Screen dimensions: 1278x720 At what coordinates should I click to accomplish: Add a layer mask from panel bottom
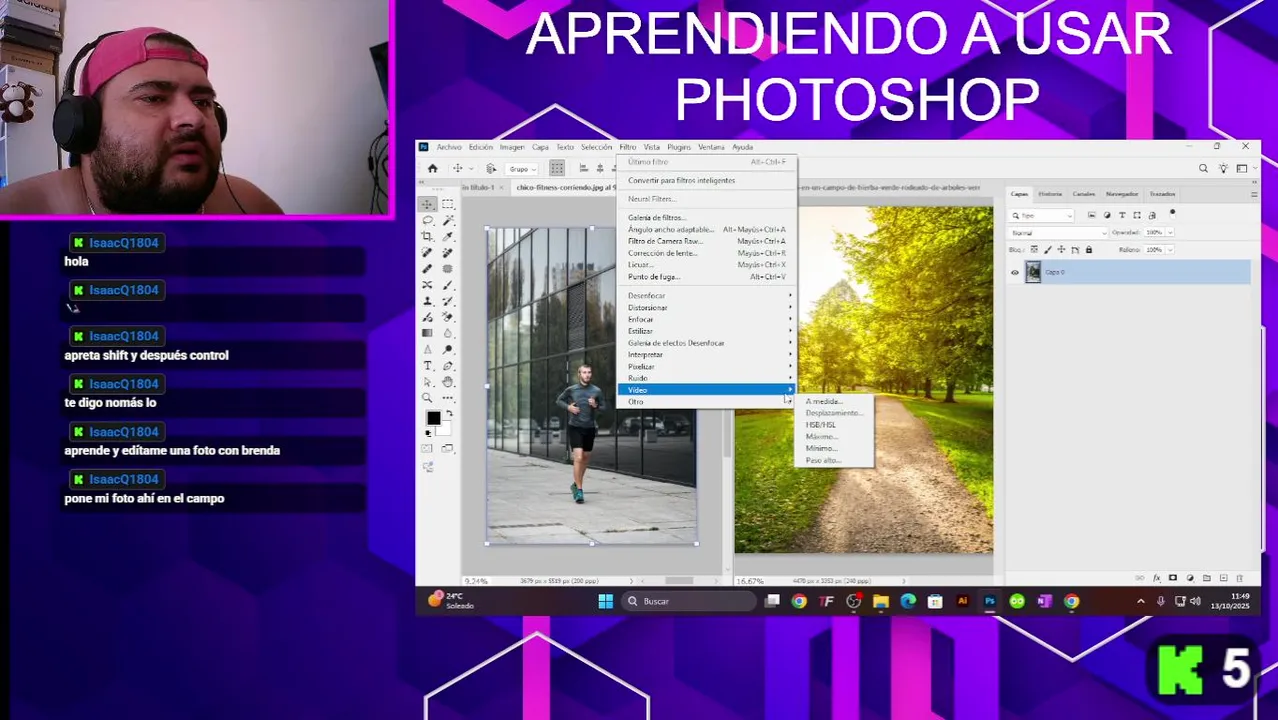coord(1173,578)
